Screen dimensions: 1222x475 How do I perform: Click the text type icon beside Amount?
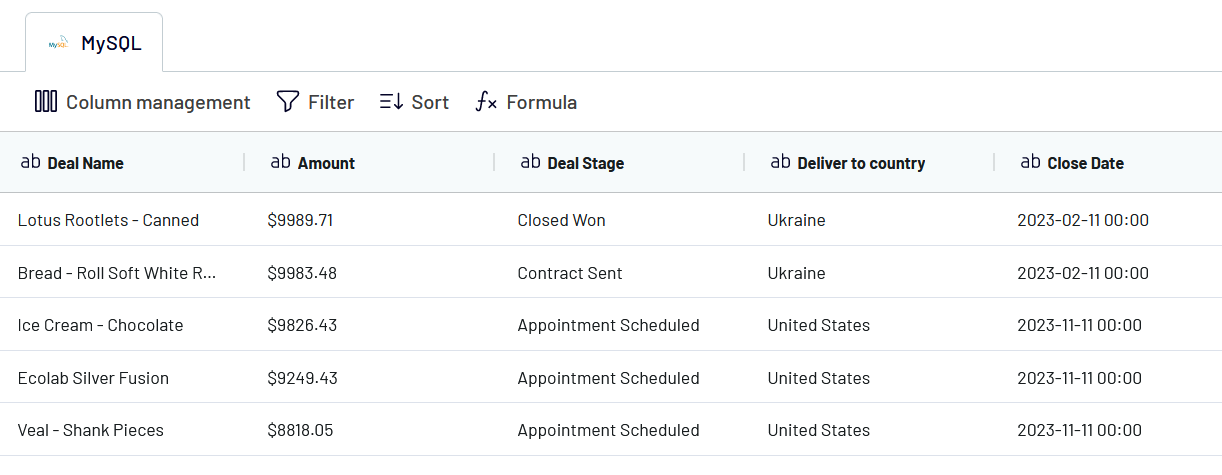point(281,162)
